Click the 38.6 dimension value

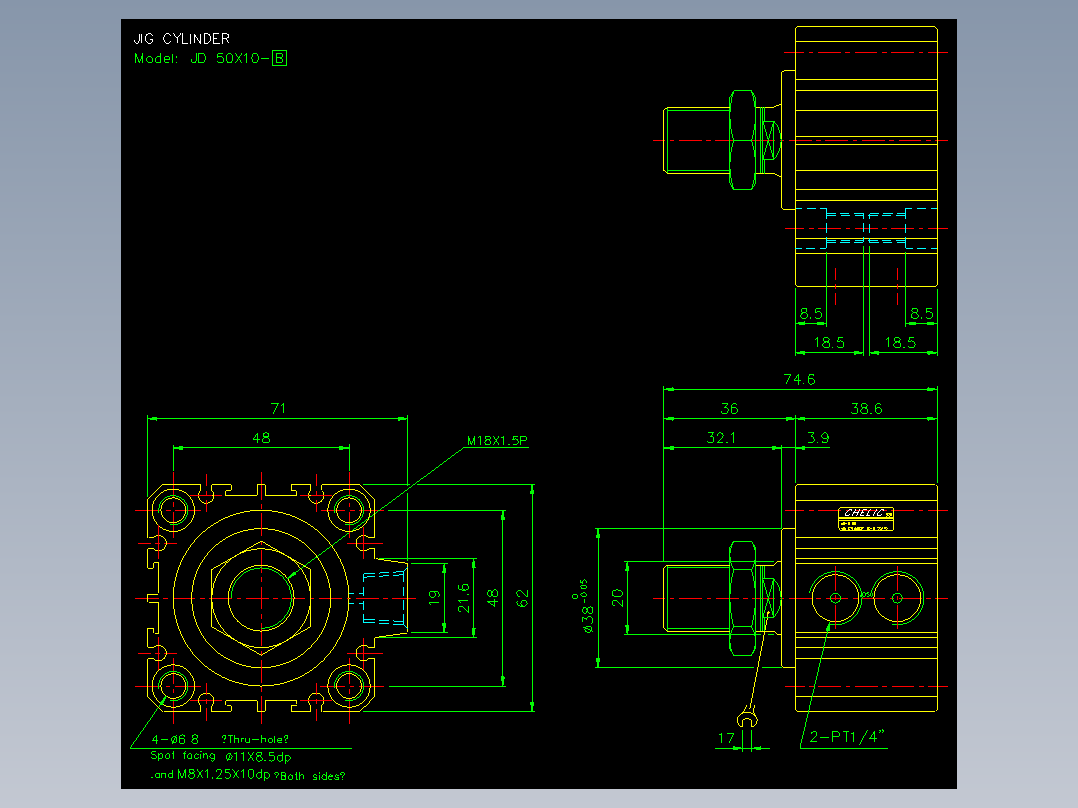(866, 408)
